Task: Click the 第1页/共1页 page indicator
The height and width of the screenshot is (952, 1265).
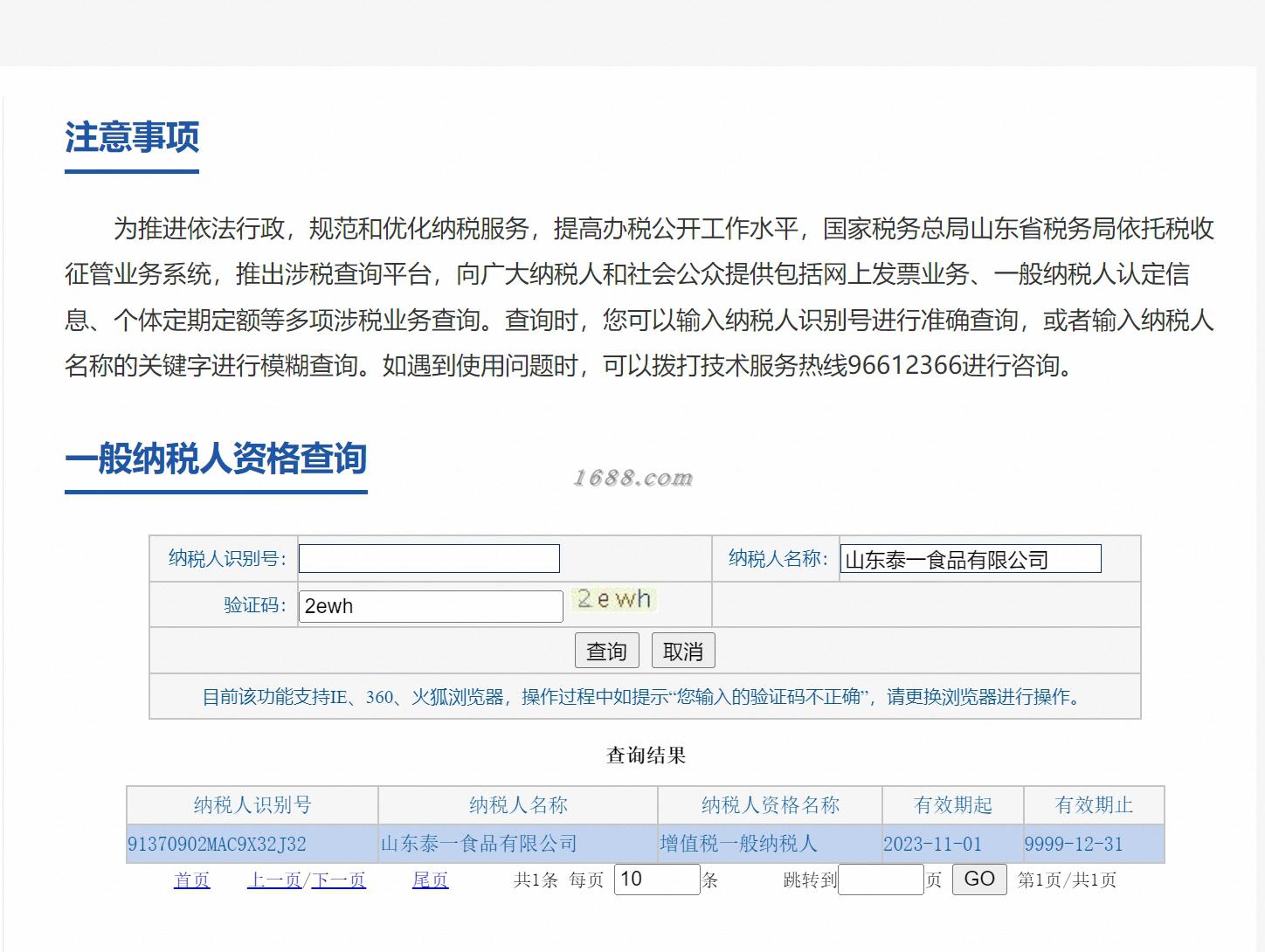Action: tap(1067, 880)
